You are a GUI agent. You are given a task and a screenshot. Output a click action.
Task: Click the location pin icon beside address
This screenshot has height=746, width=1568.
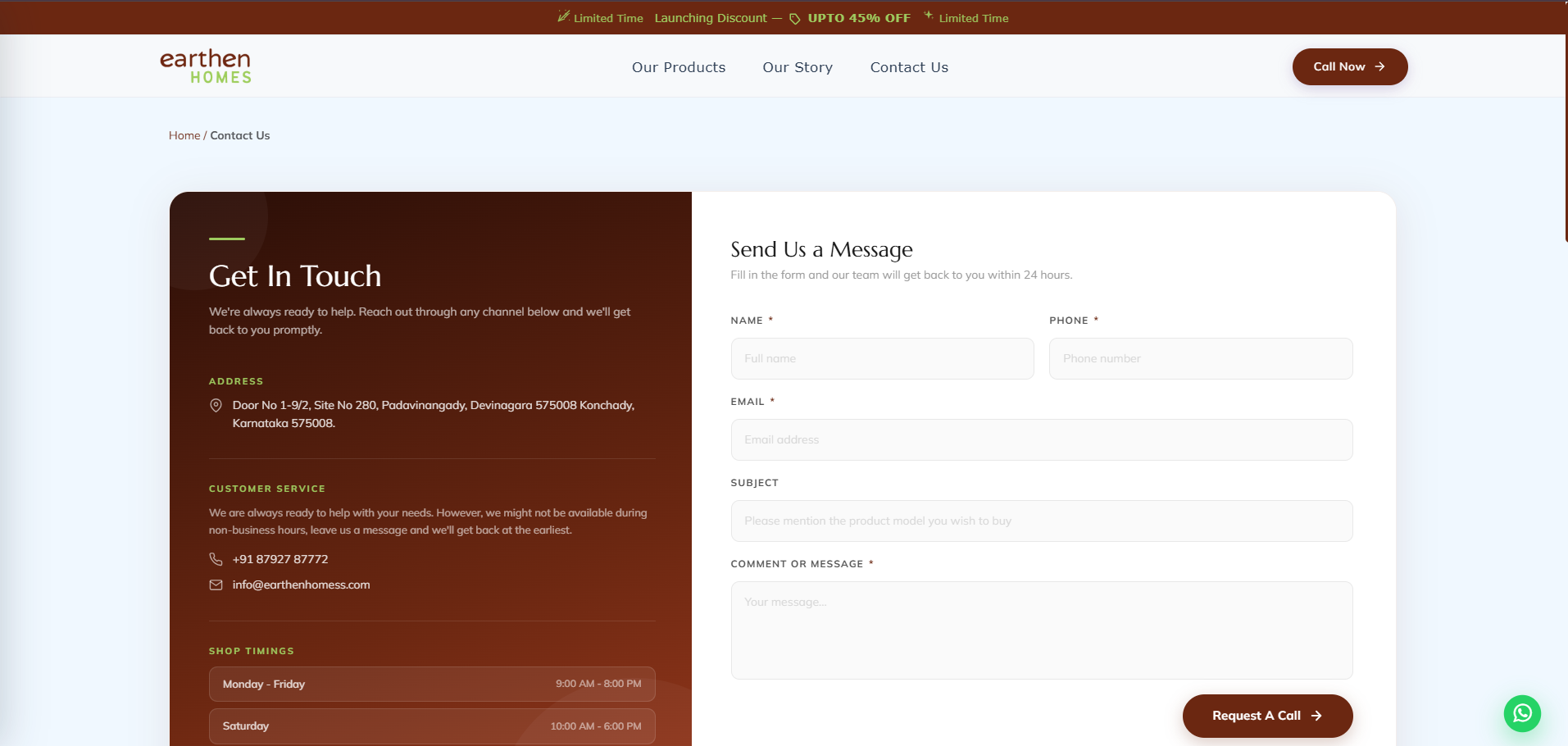tap(216, 405)
